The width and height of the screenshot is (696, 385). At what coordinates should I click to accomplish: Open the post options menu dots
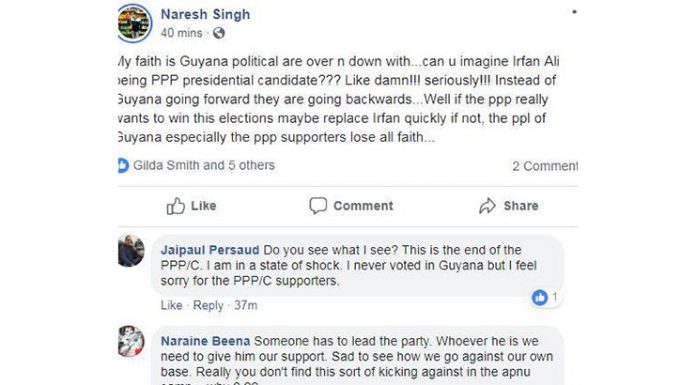574,12
